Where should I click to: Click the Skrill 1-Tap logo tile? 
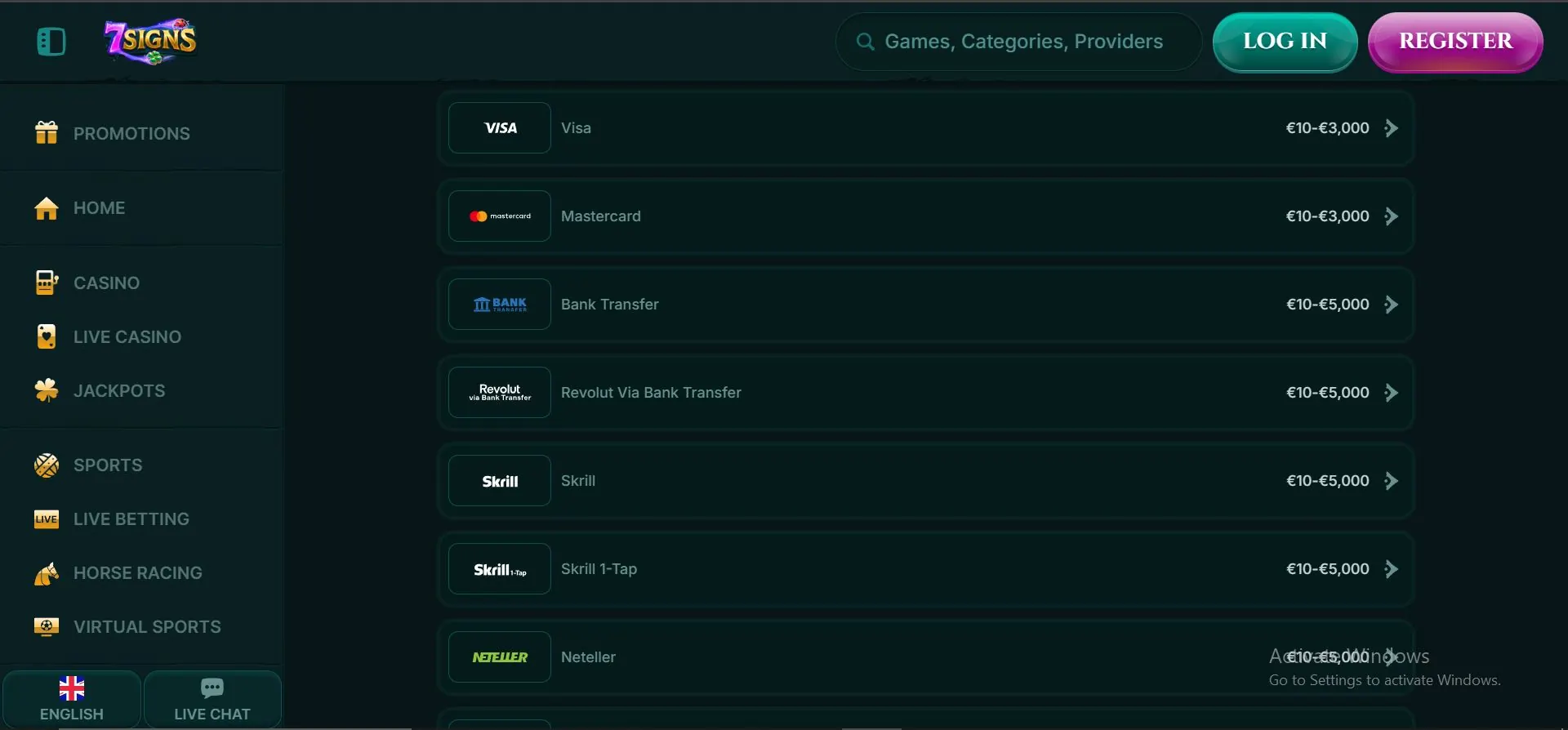coord(500,568)
